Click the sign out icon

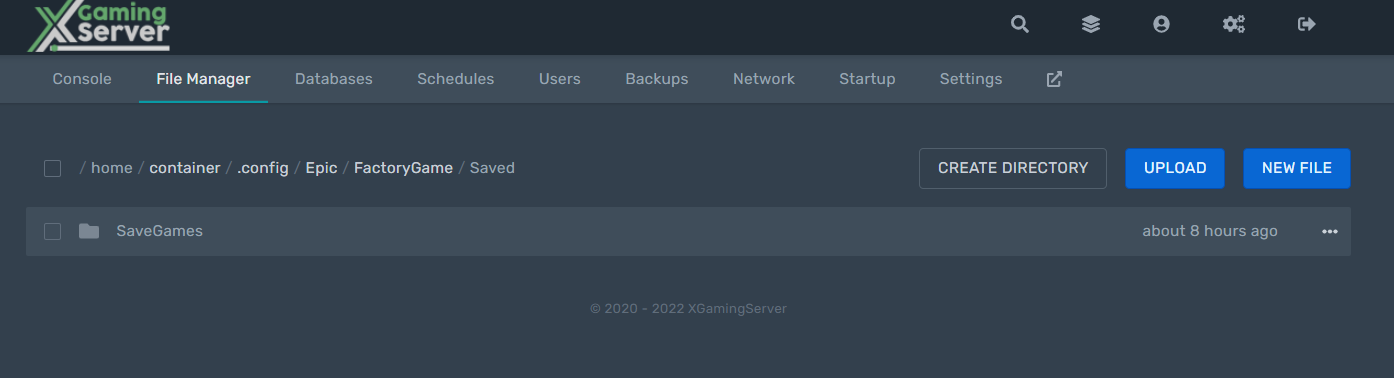(1306, 24)
